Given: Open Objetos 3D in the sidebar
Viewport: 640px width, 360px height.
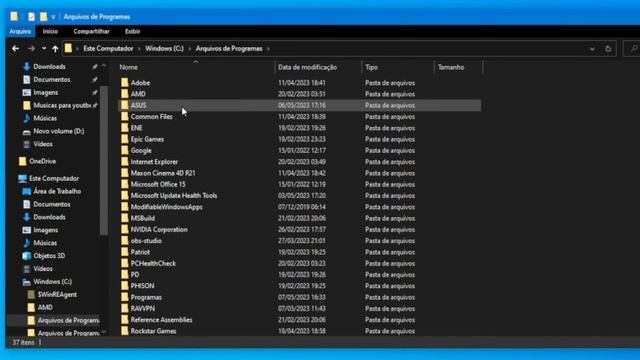Looking at the screenshot, I should [x=49, y=256].
